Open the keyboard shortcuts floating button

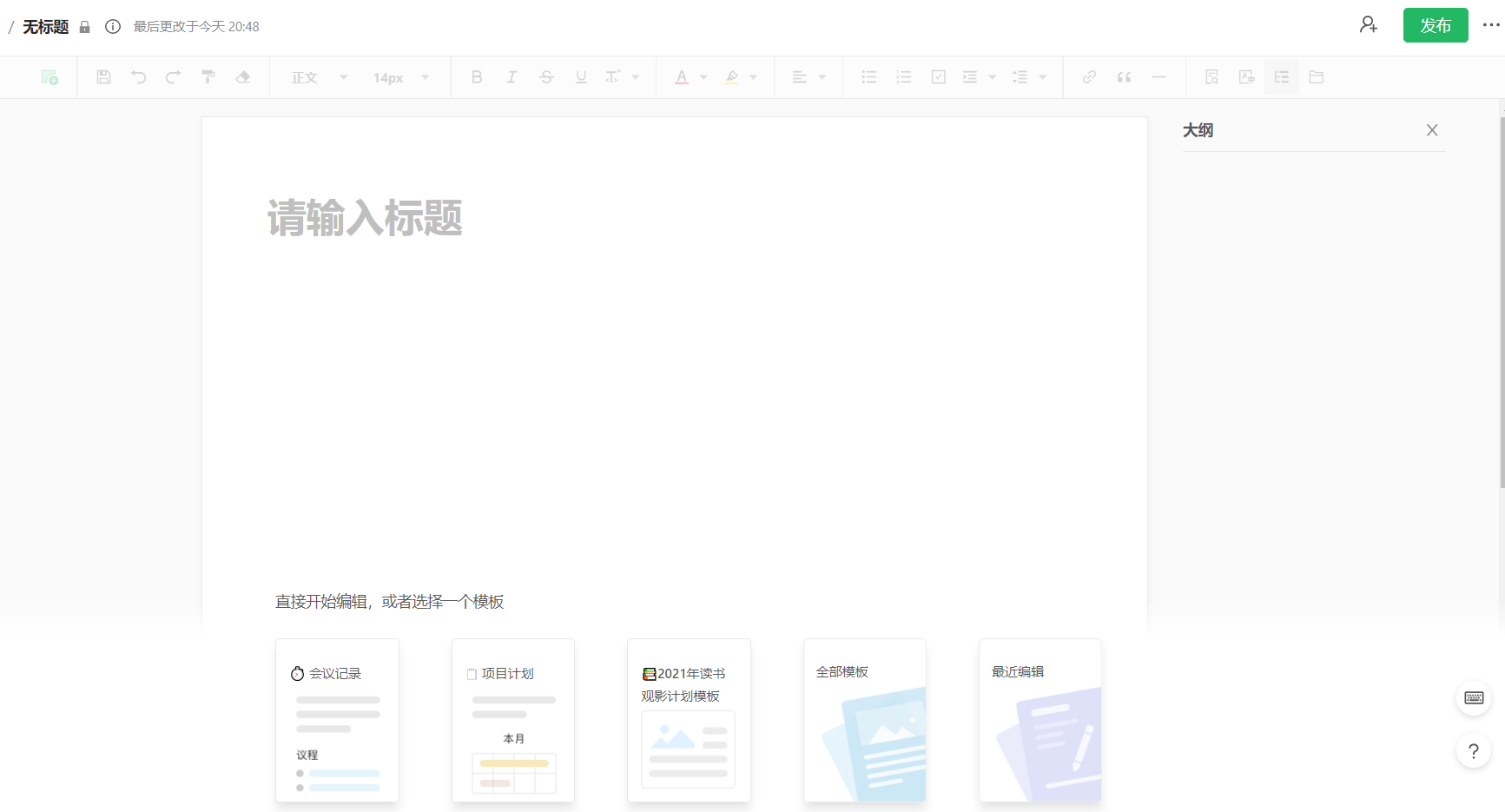point(1474,697)
